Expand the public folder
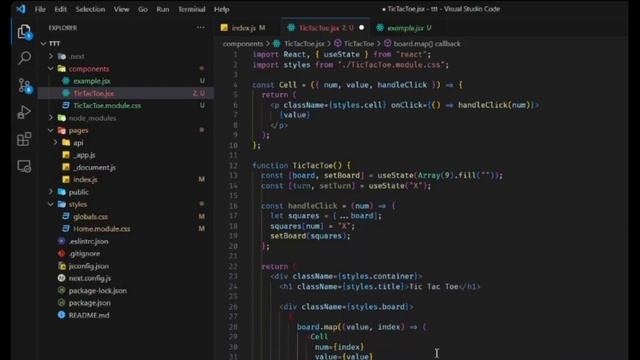 pyautogui.click(x=51, y=192)
